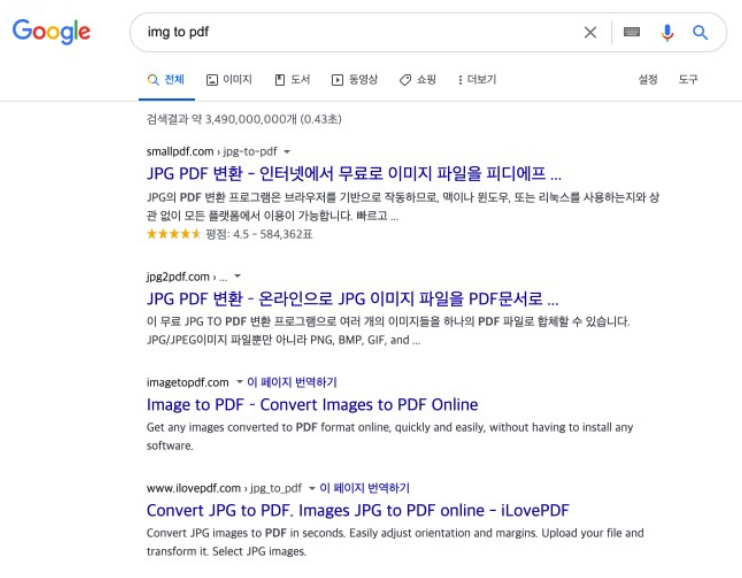Start voice search with microphone icon
The image size is (742, 578).
click(667, 32)
